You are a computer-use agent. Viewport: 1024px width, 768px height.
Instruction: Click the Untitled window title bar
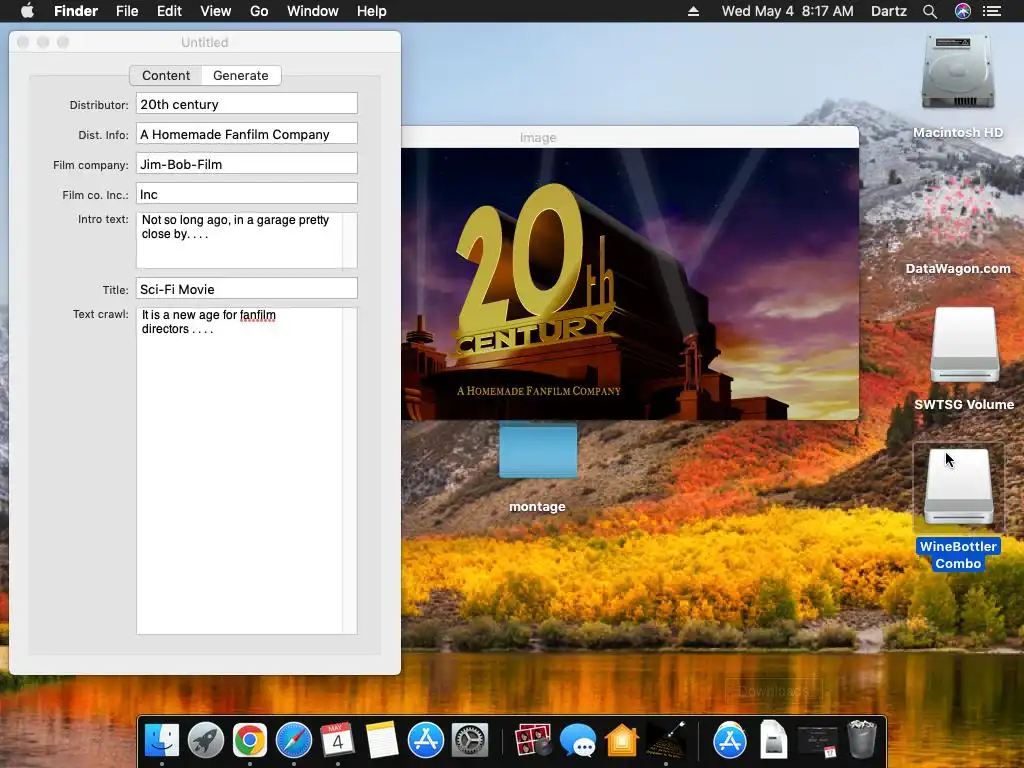click(204, 42)
